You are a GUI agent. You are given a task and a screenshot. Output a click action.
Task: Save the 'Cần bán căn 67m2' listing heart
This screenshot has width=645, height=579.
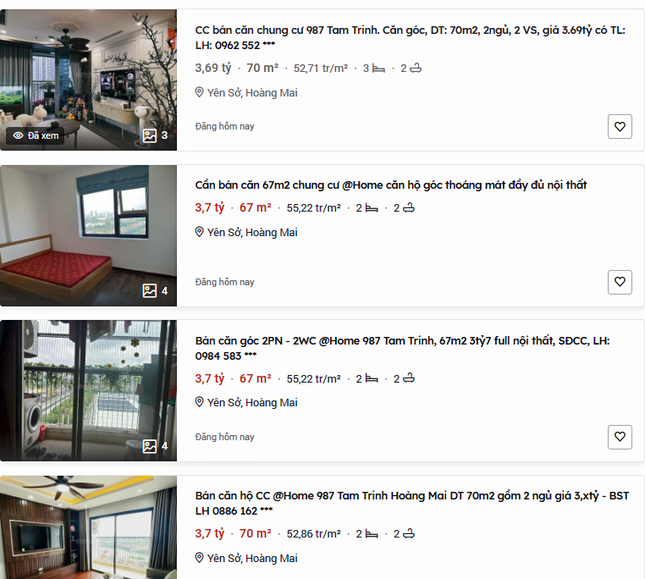pos(619,282)
